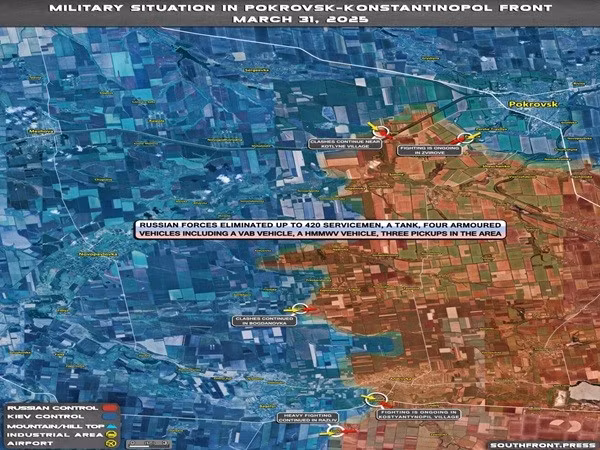Click the 'Russian forces eliminated up to 420' text box
The height and width of the screenshot is (450, 600).
(320, 230)
